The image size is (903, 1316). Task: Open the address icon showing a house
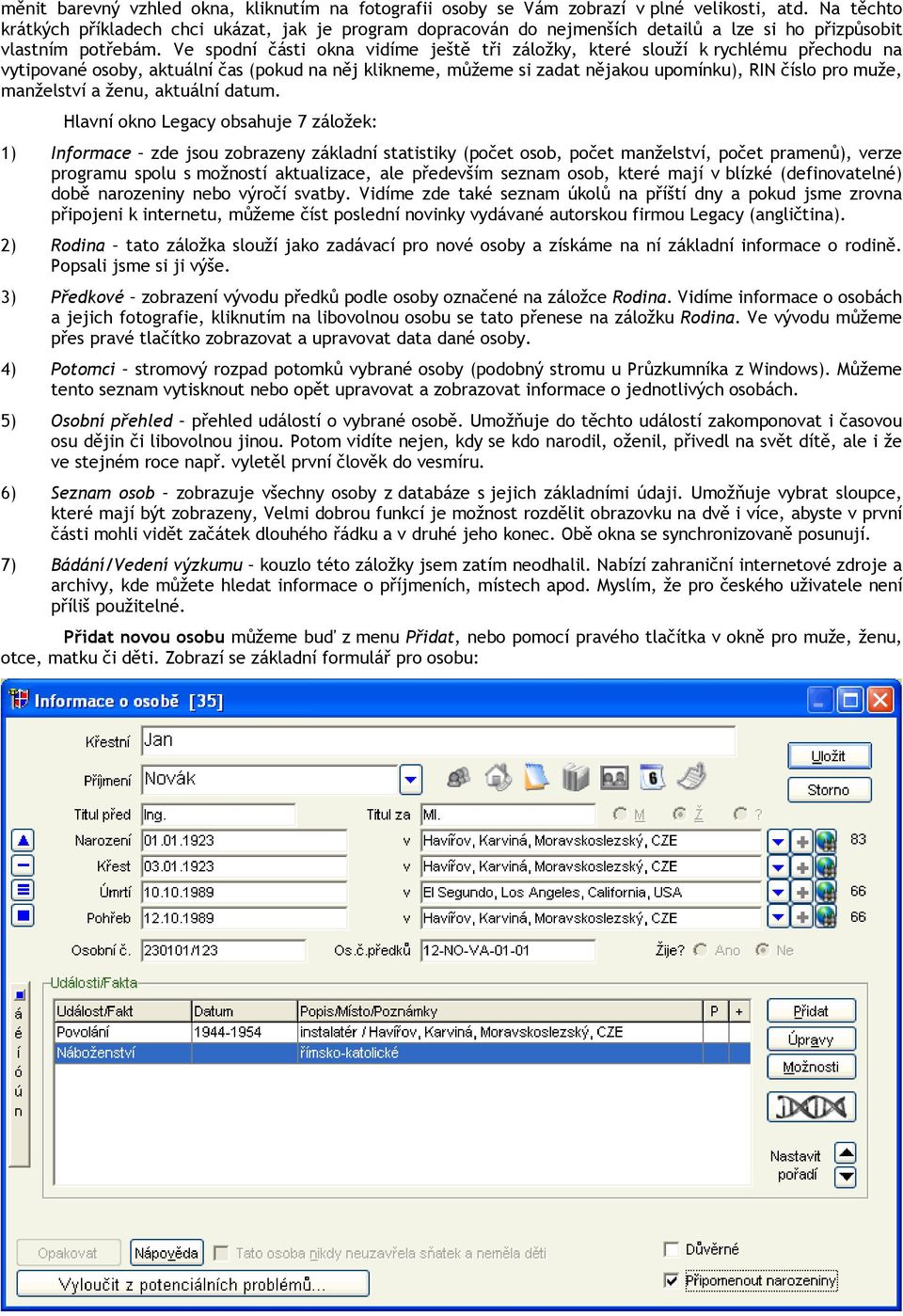[499, 777]
